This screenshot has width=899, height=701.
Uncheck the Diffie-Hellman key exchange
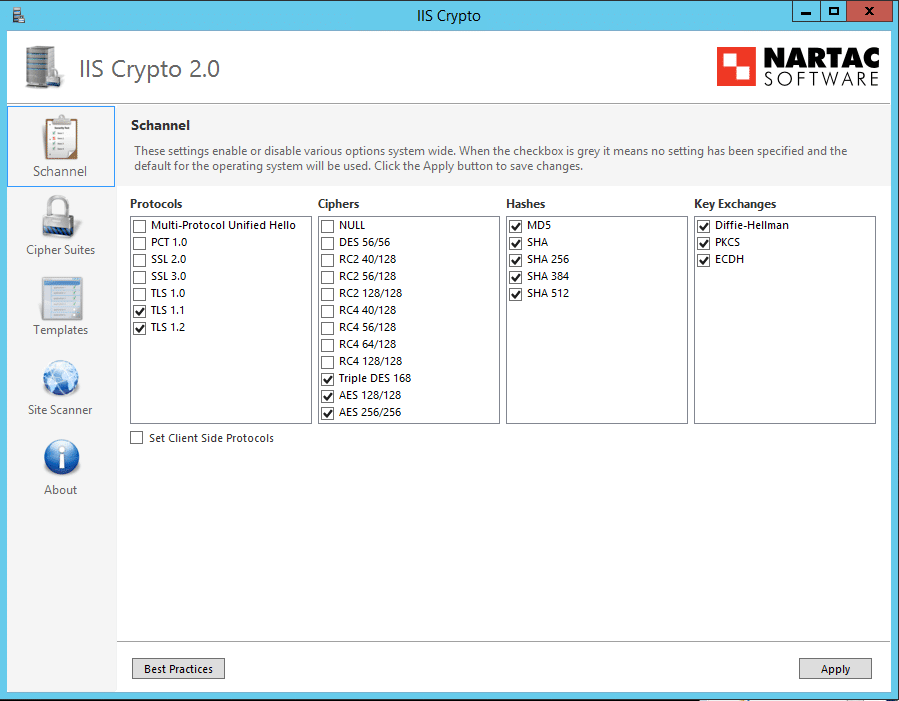pyautogui.click(x=703, y=225)
